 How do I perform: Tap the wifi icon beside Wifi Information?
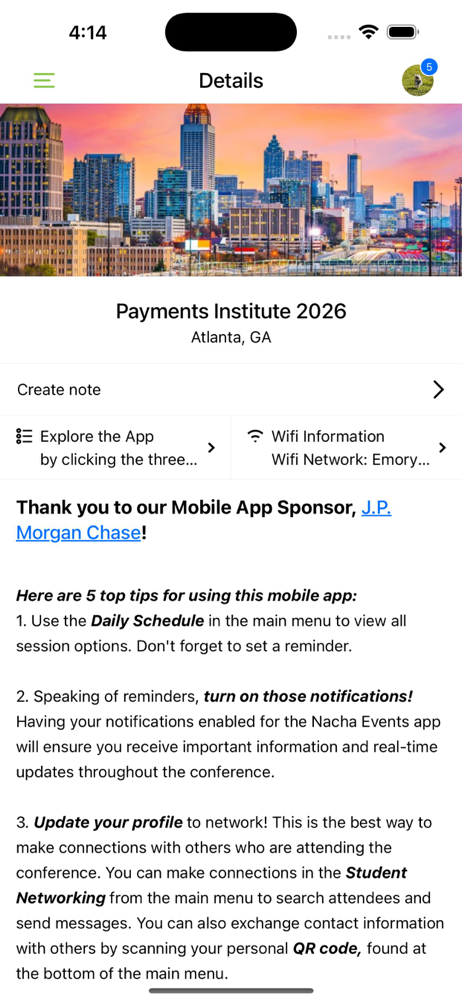coord(255,437)
